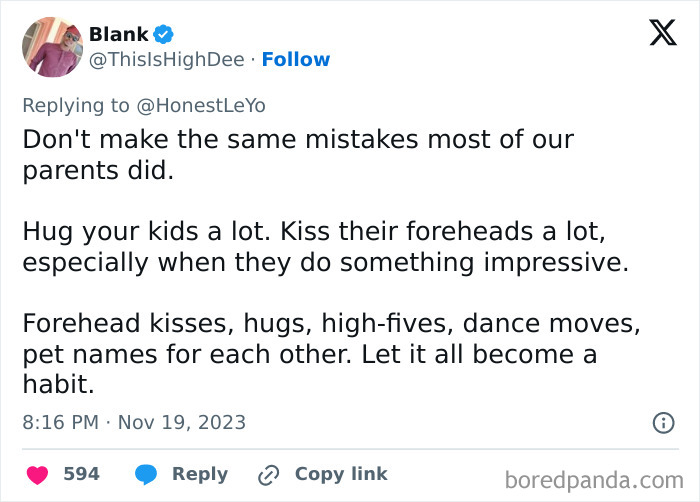Screen dimensions: 700x502
Task: Click the "Don't make the same mistakes" paragraph
Action: 298,153
